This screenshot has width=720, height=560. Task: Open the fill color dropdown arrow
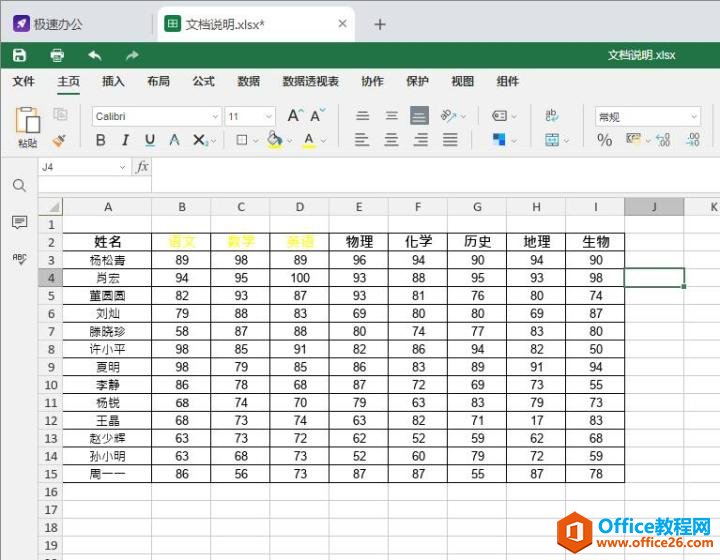click(289, 140)
